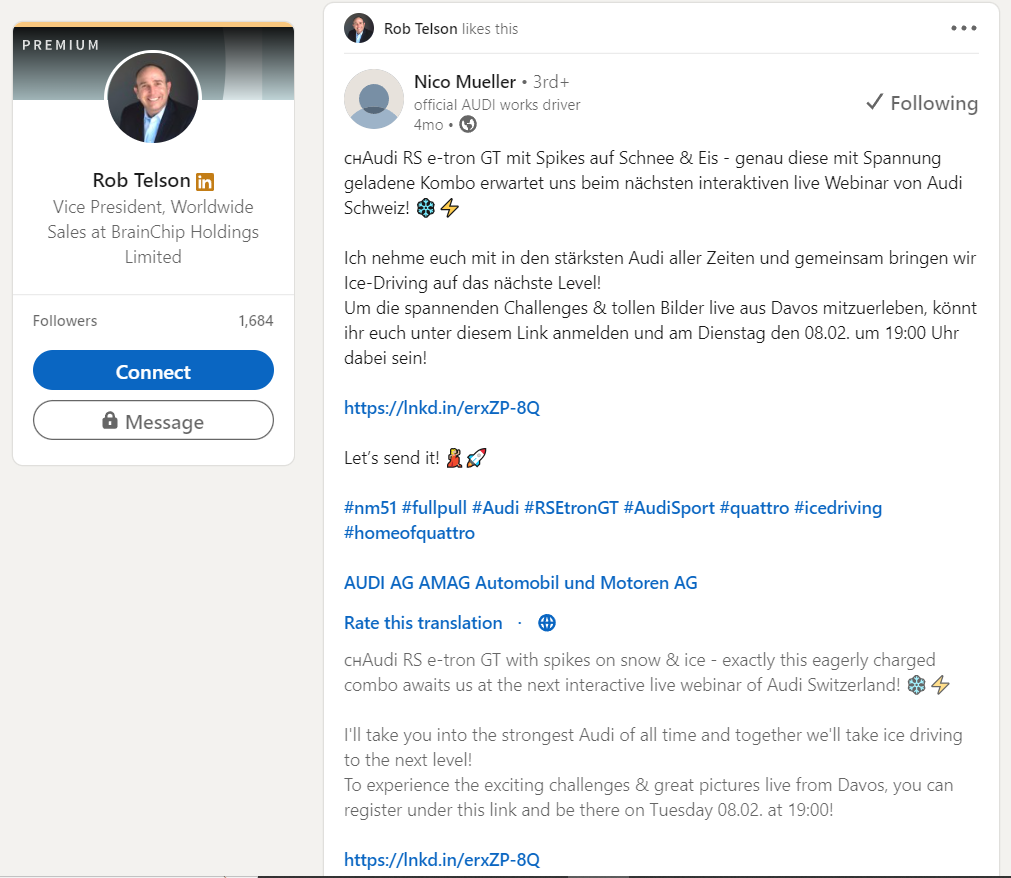Open Nico Mueller's profile avatar
Image resolution: width=1011 pixels, height=878 pixels.
[374, 99]
